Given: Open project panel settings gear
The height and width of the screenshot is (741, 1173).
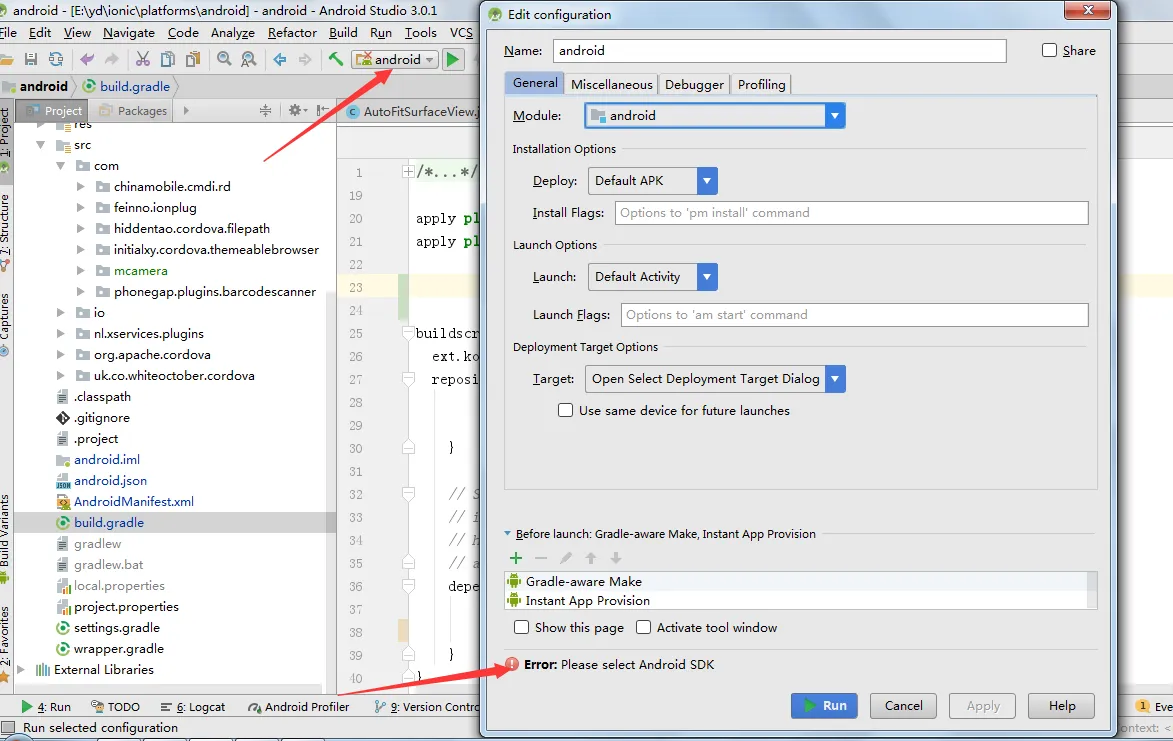Looking at the screenshot, I should click(x=295, y=111).
